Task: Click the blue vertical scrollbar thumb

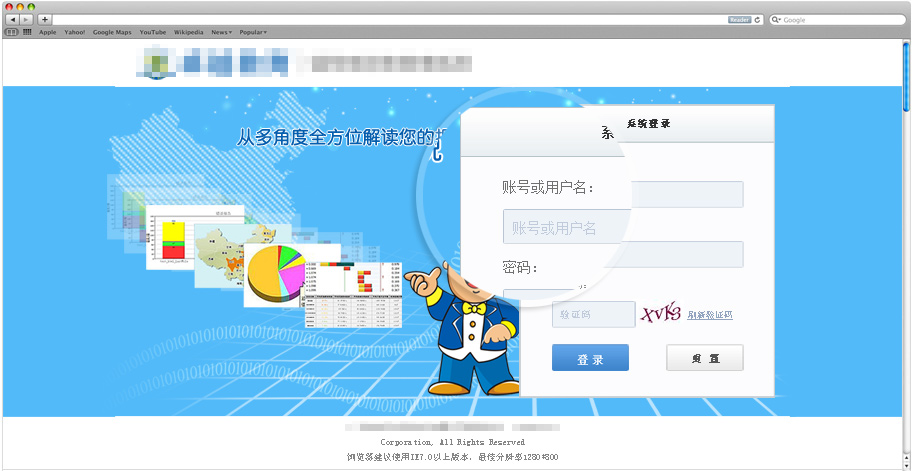Action: coord(906,76)
